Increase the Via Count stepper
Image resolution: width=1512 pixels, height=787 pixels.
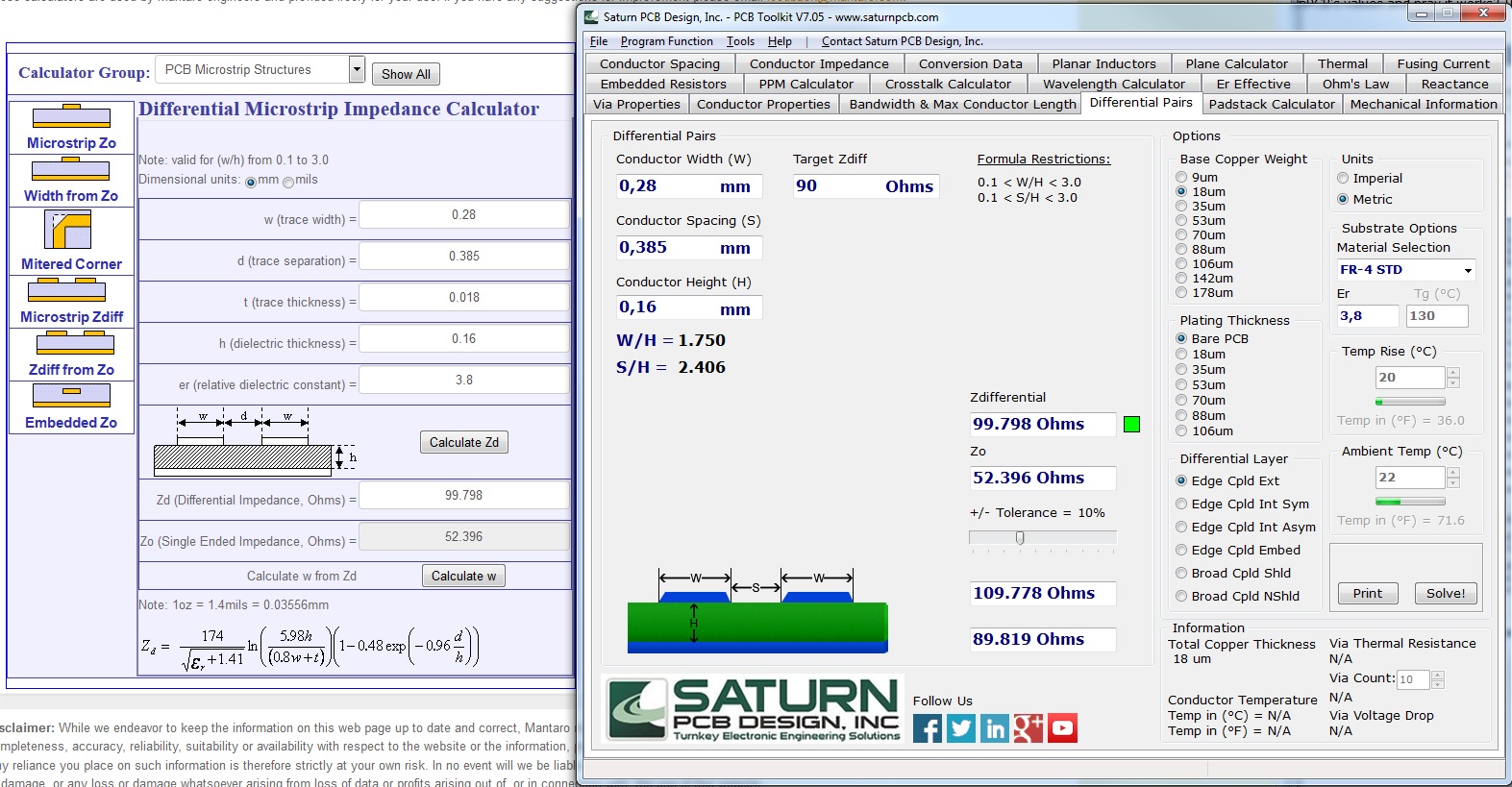click(1438, 675)
